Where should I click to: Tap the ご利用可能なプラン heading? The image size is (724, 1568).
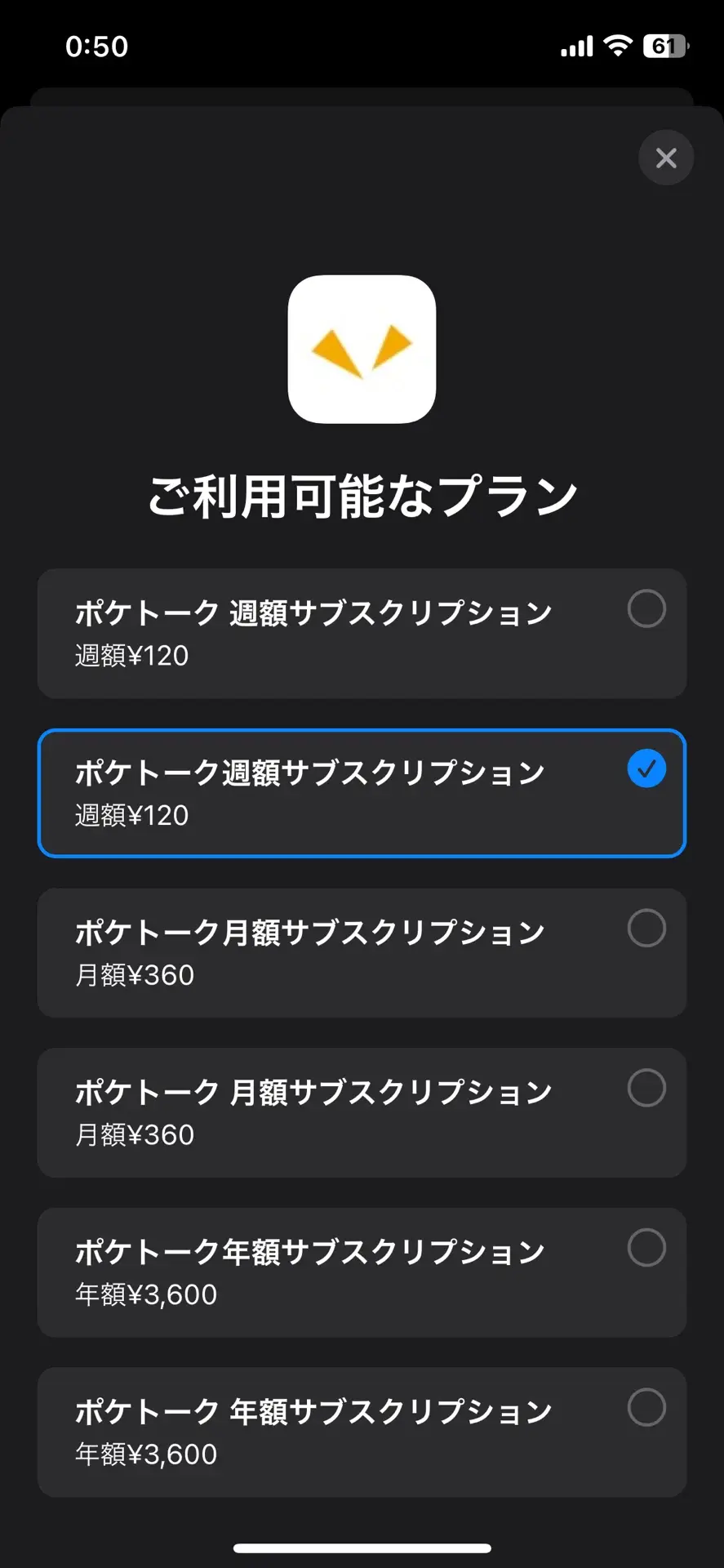362,496
